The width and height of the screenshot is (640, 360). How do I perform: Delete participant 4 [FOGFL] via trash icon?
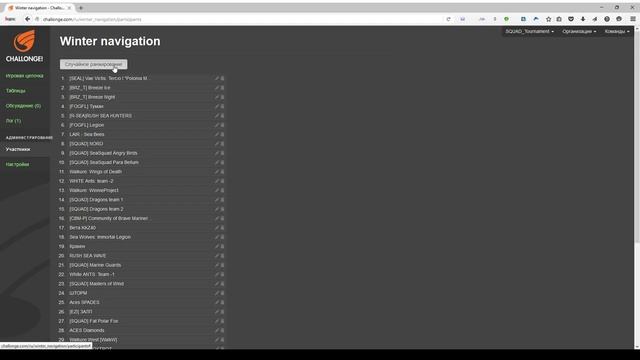pyautogui.click(x=222, y=107)
